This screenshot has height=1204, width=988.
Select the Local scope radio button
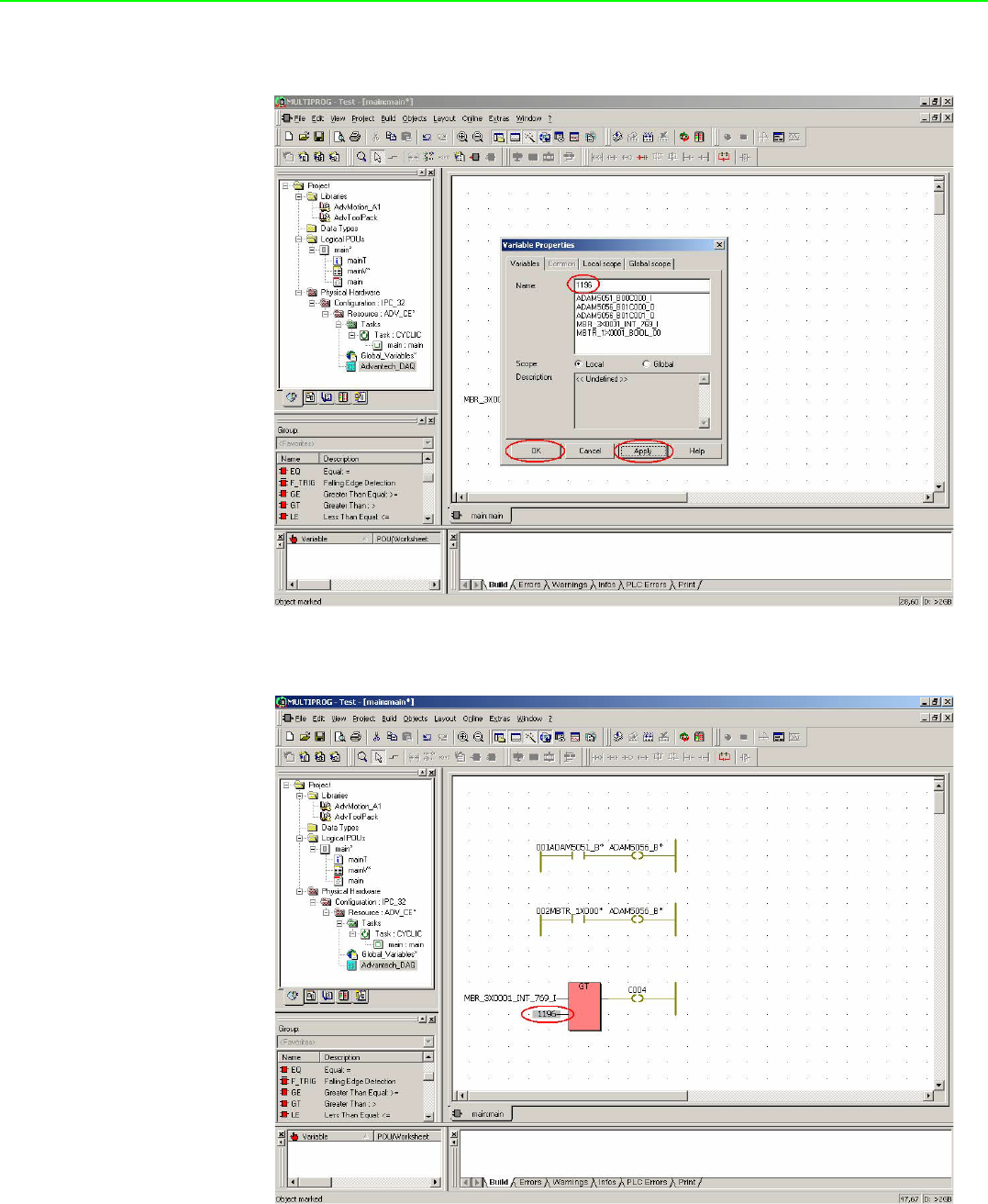click(578, 364)
